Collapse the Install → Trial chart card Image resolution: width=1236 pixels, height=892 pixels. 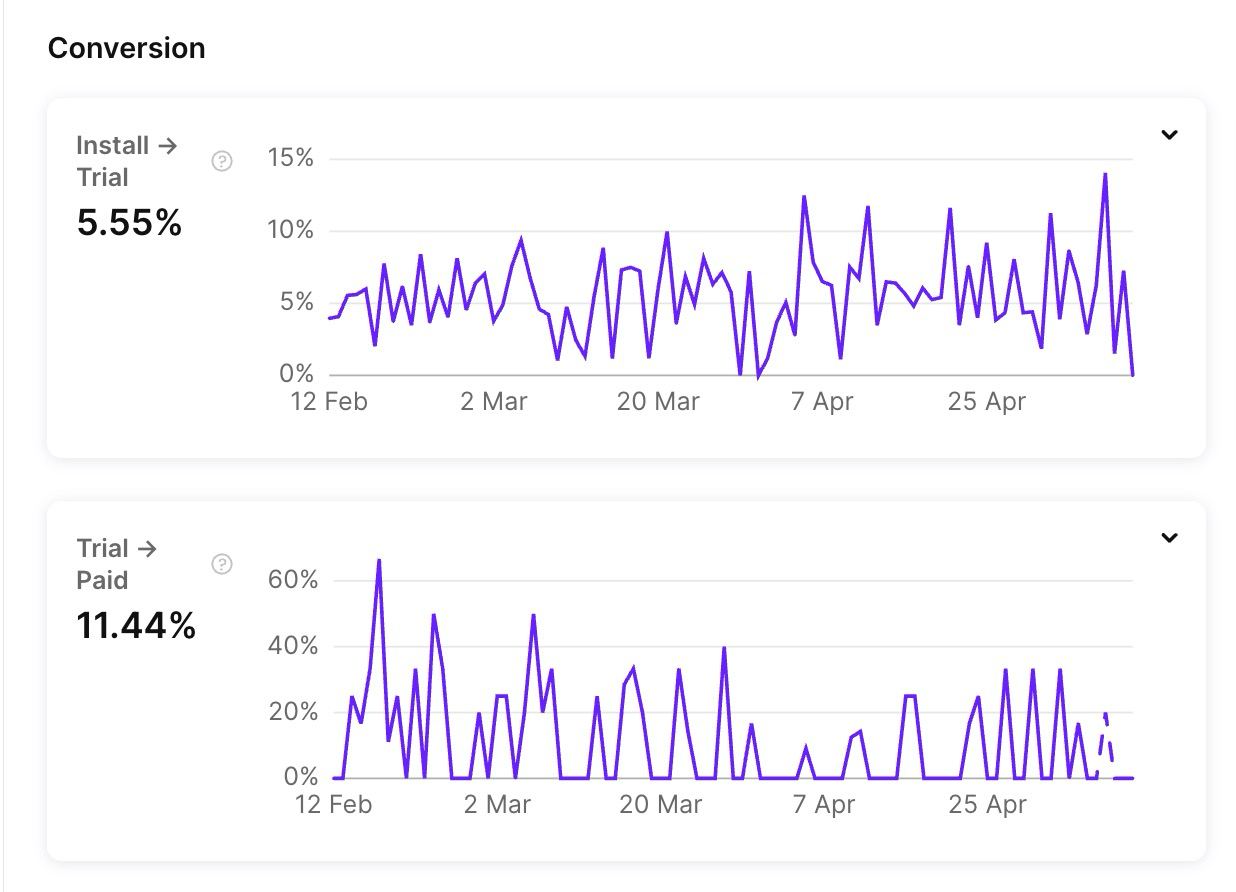[1169, 135]
